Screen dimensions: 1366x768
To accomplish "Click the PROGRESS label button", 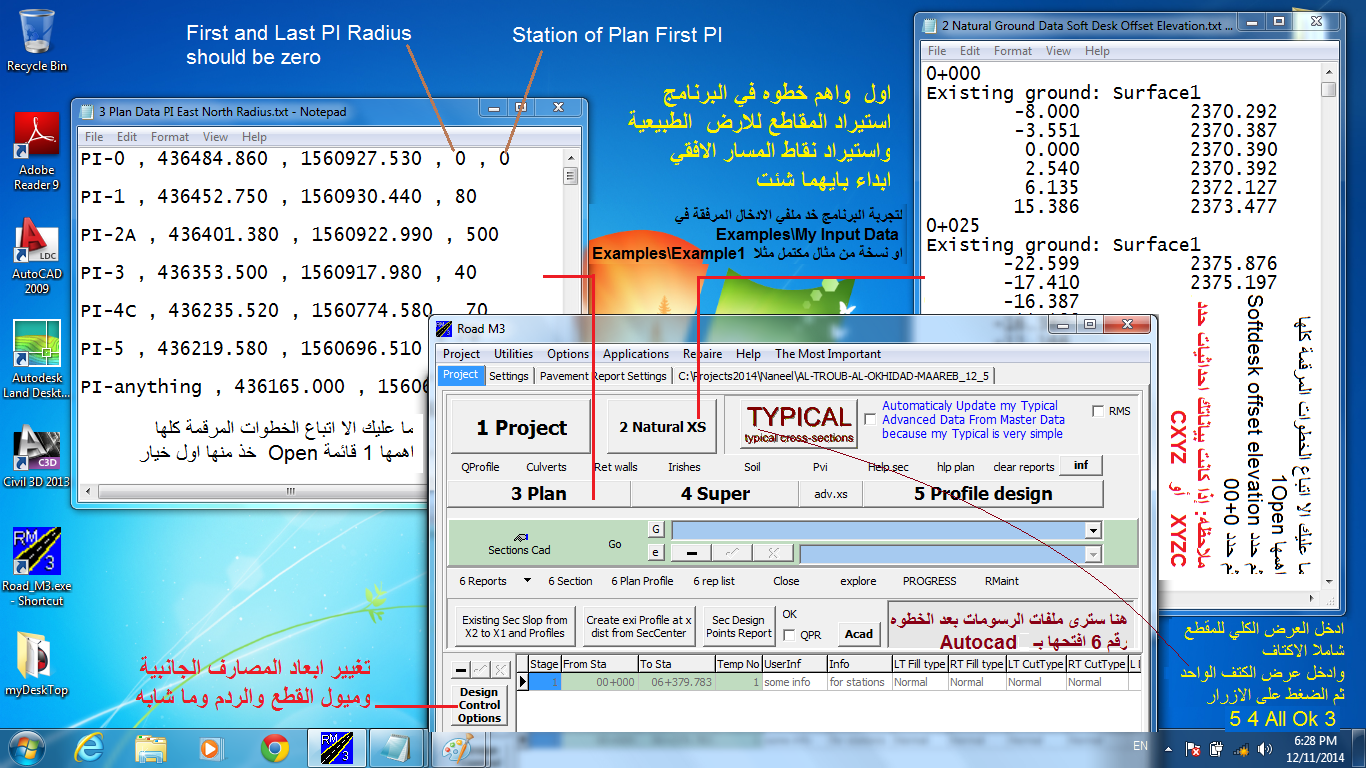I will coord(929,581).
